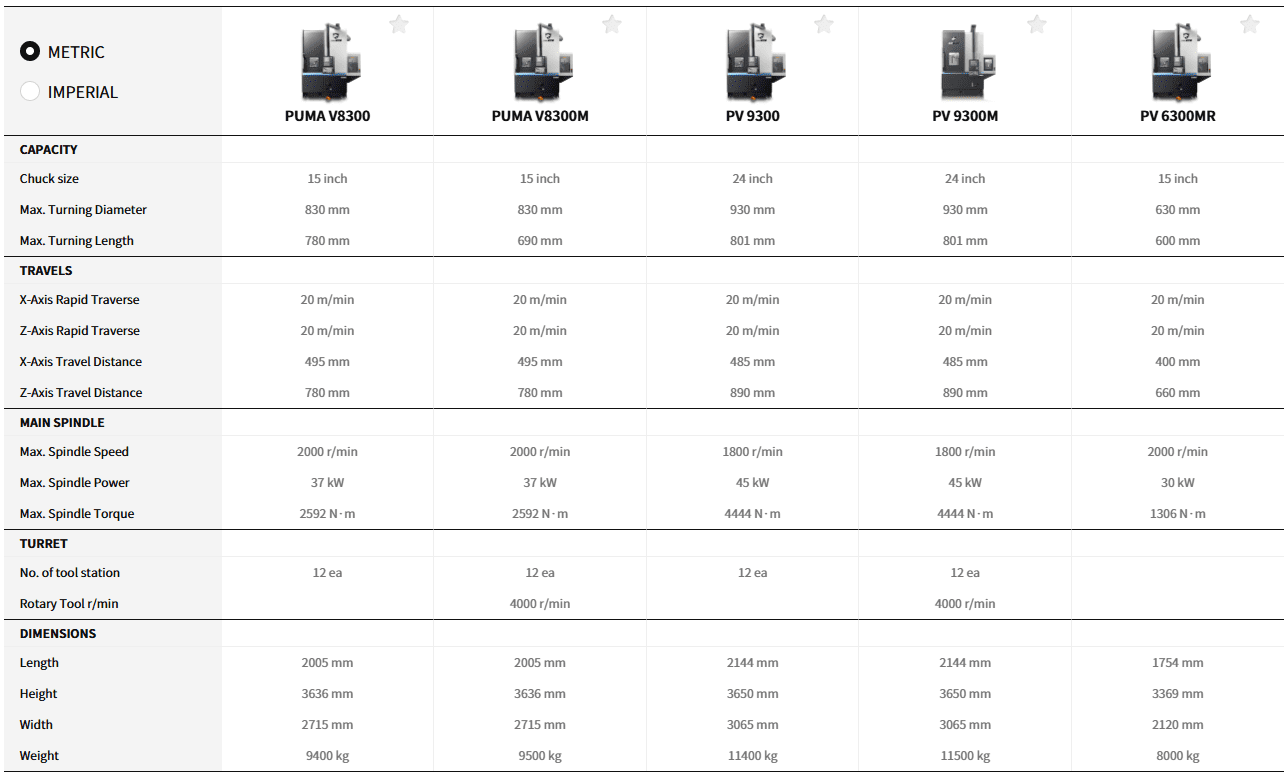Click the Chuck size row label
This screenshot has width=1288, height=772.
[x=49, y=179]
